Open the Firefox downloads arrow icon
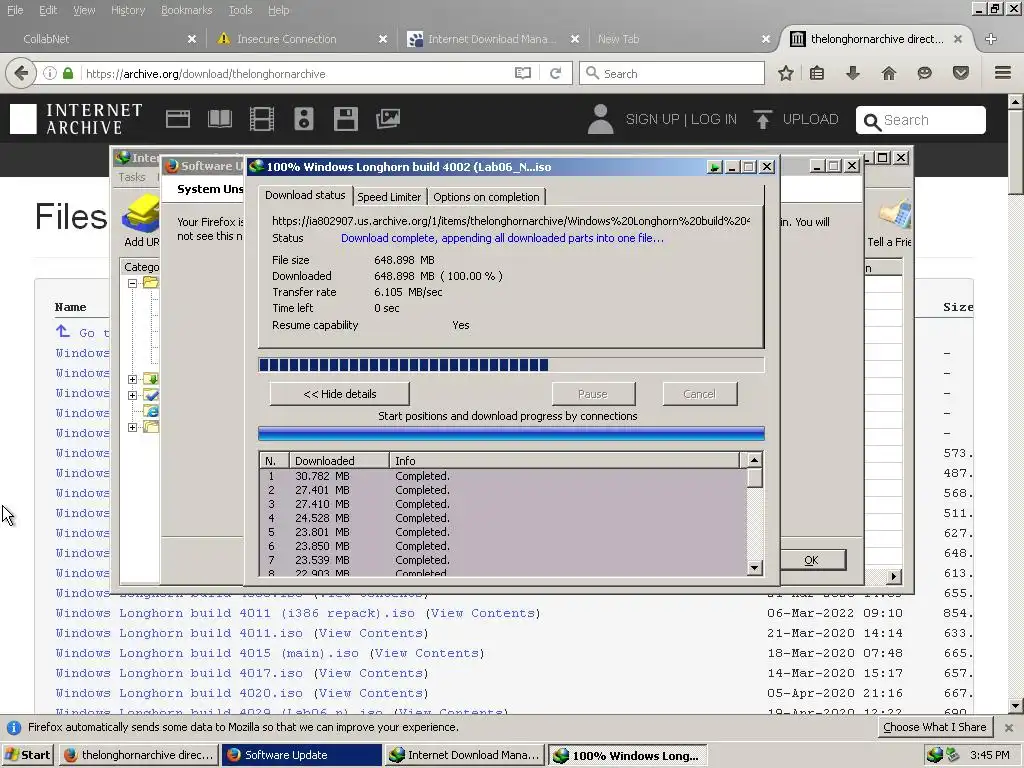This screenshot has height=768, width=1024. (x=853, y=73)
